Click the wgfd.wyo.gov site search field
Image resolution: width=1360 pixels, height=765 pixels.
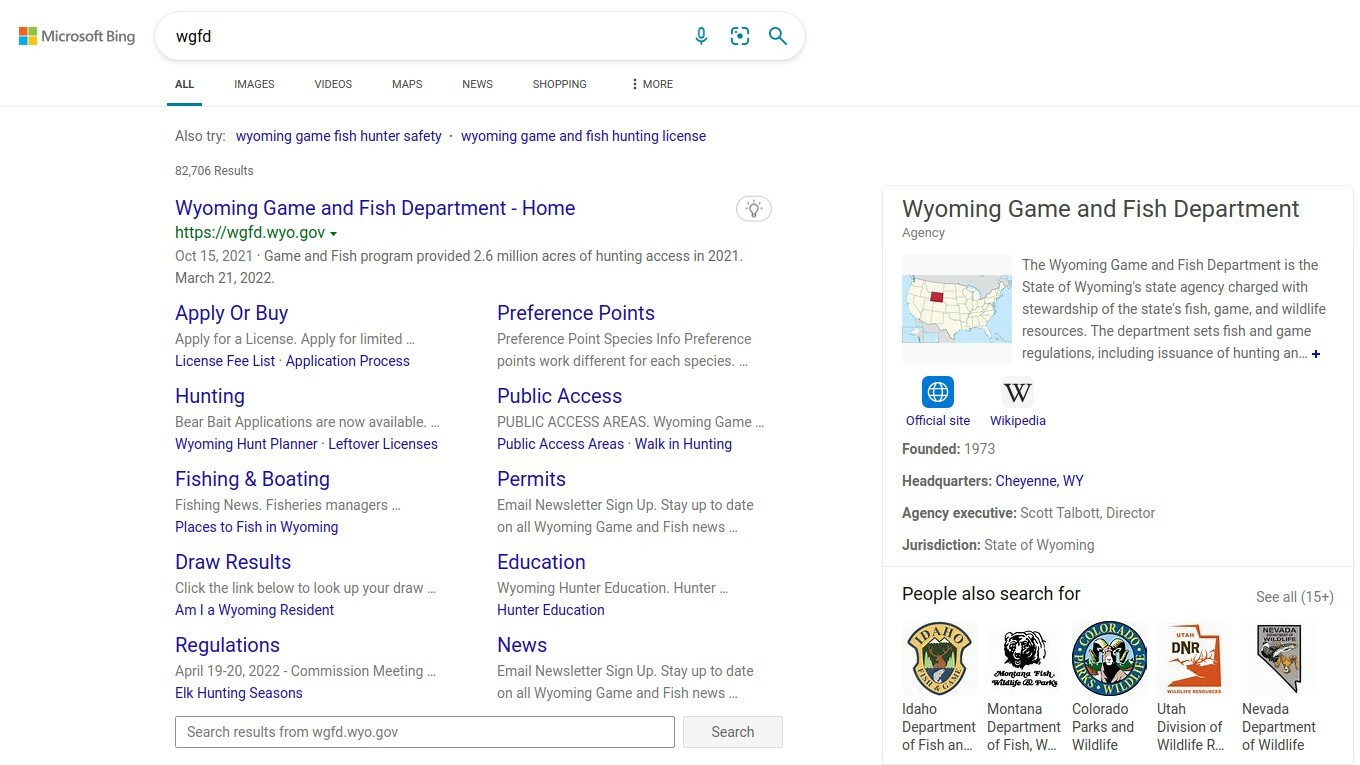(424, 732)
